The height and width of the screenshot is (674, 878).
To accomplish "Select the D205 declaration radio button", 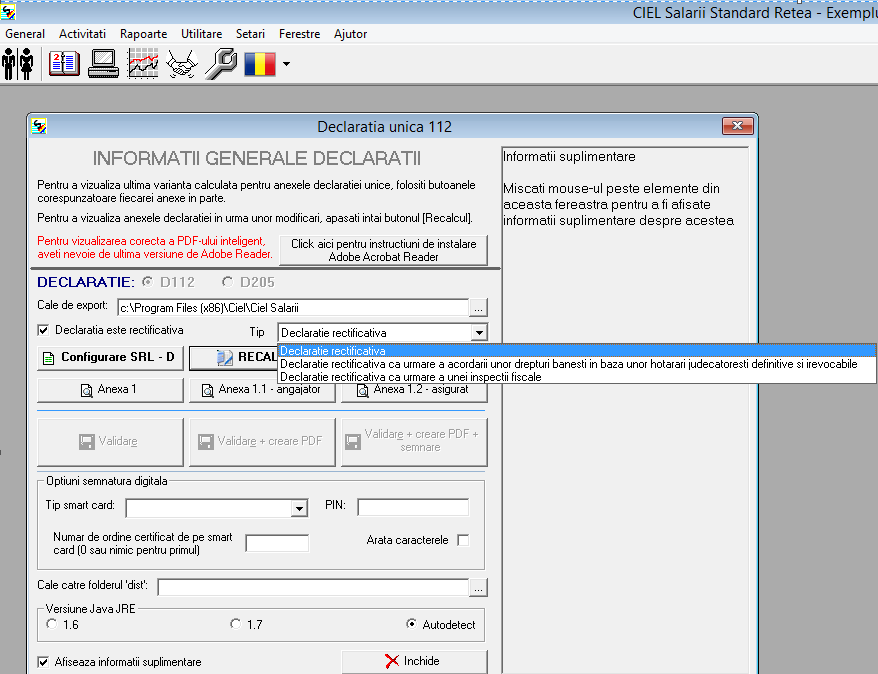I will tap(227, 282).
